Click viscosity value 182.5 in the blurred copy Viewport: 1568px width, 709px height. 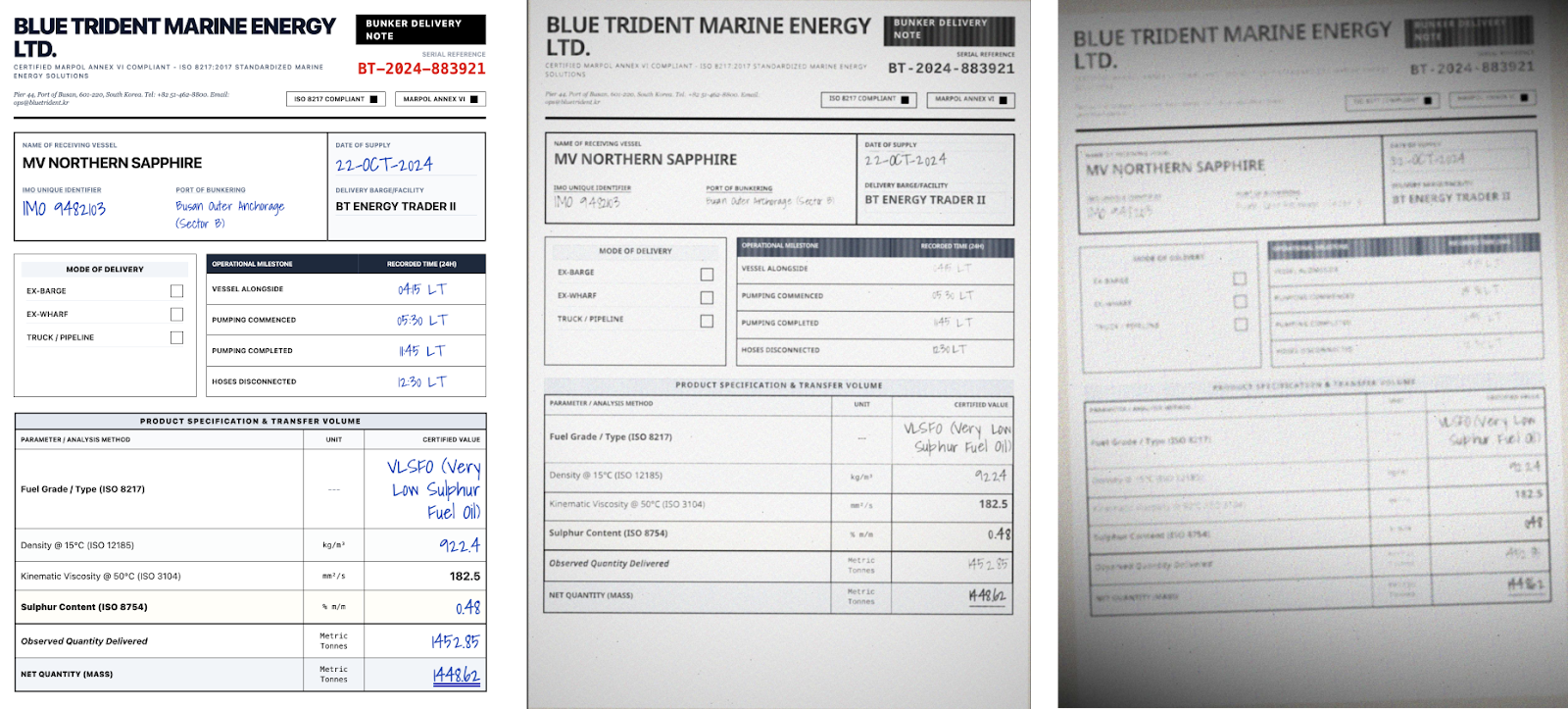[x=1528, y=494]
